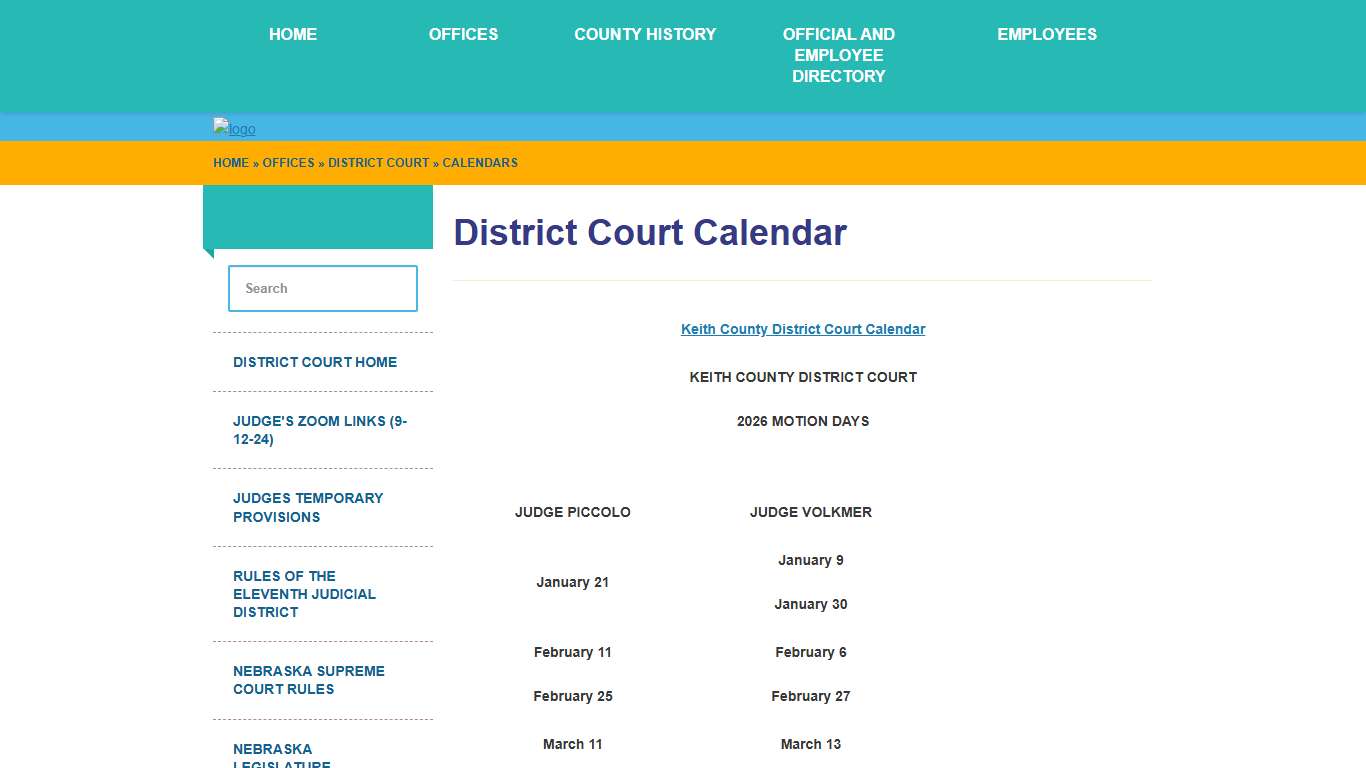This screenshot has height=768, width=1366.
Task: Click EMPLOYEES in top navigation
Action: [x=1047, y=34]
